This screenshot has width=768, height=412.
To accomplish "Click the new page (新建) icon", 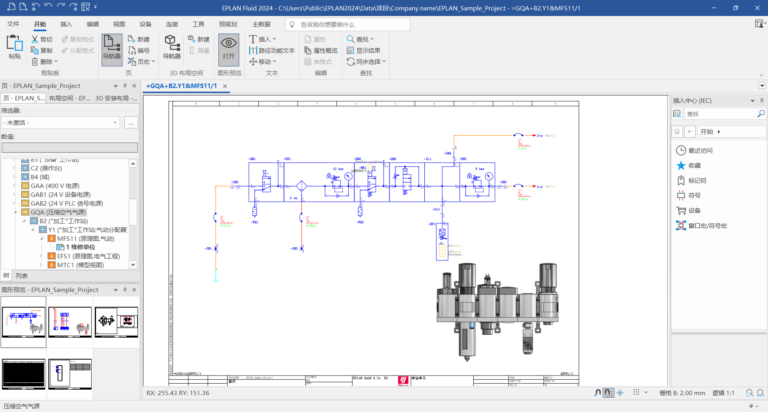I will (x=131, y=39).
